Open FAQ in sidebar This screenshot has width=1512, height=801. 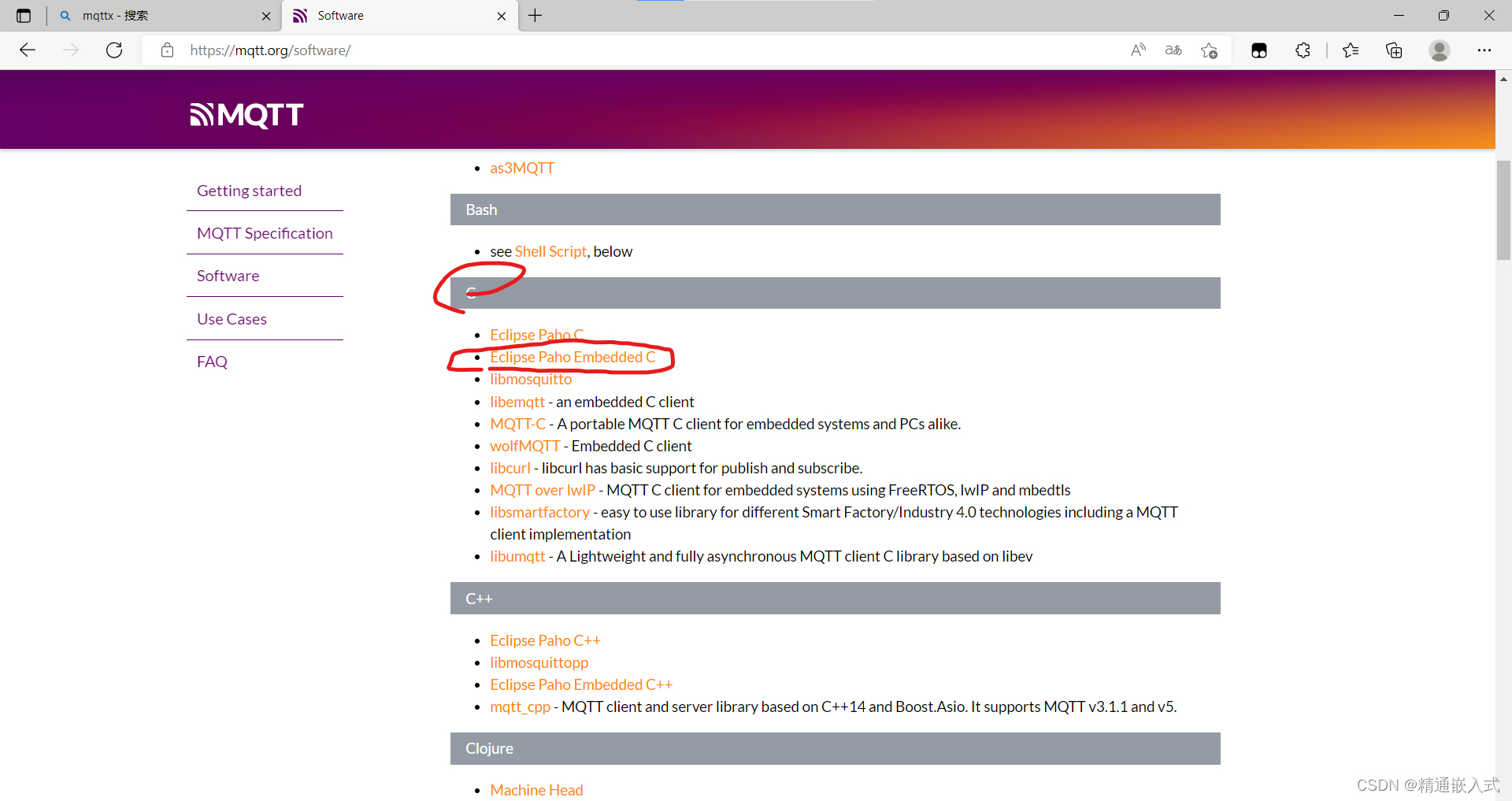tap(212, 362)
